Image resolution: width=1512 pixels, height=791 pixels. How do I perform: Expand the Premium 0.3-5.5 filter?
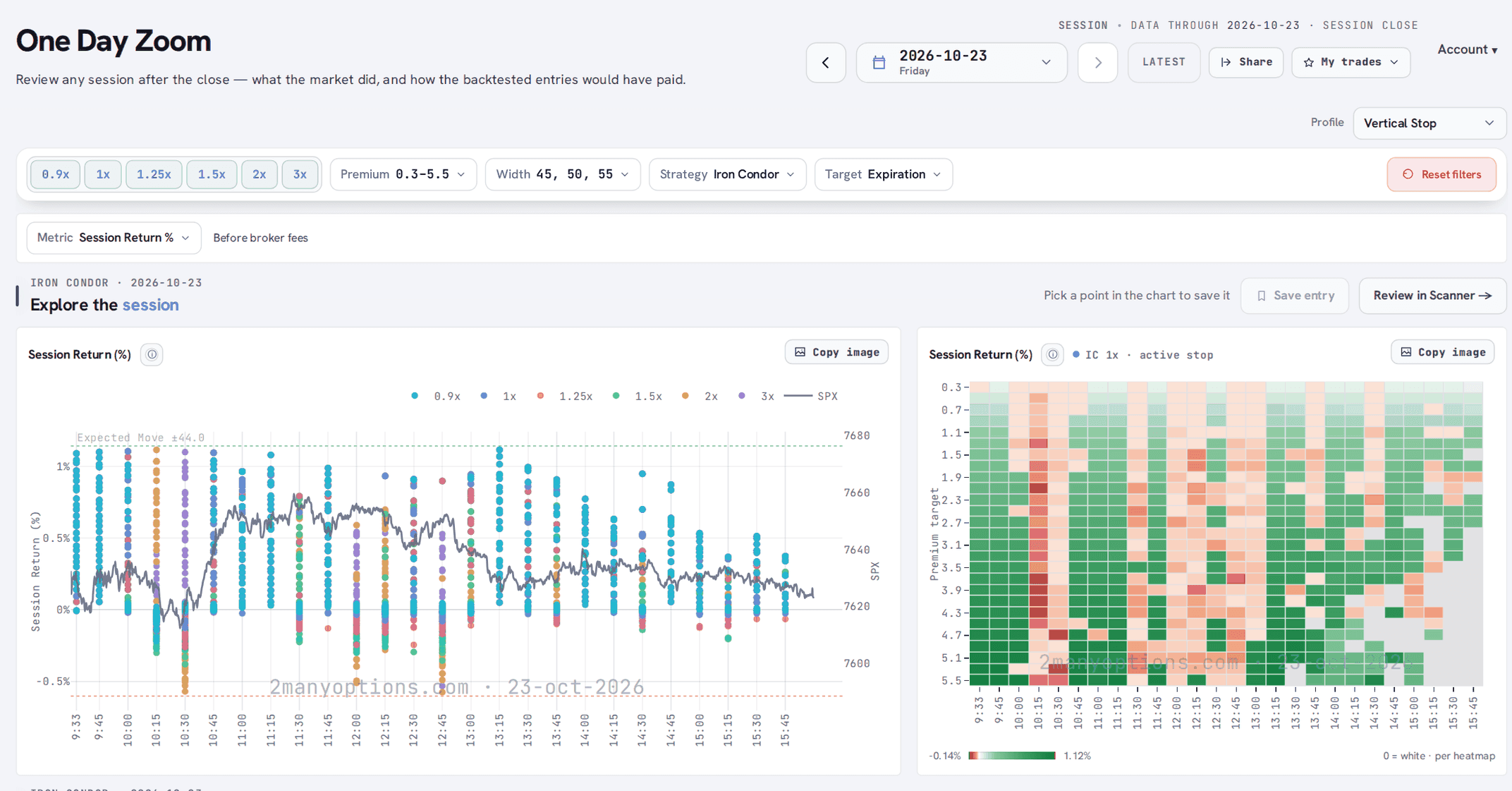[403, 174]
